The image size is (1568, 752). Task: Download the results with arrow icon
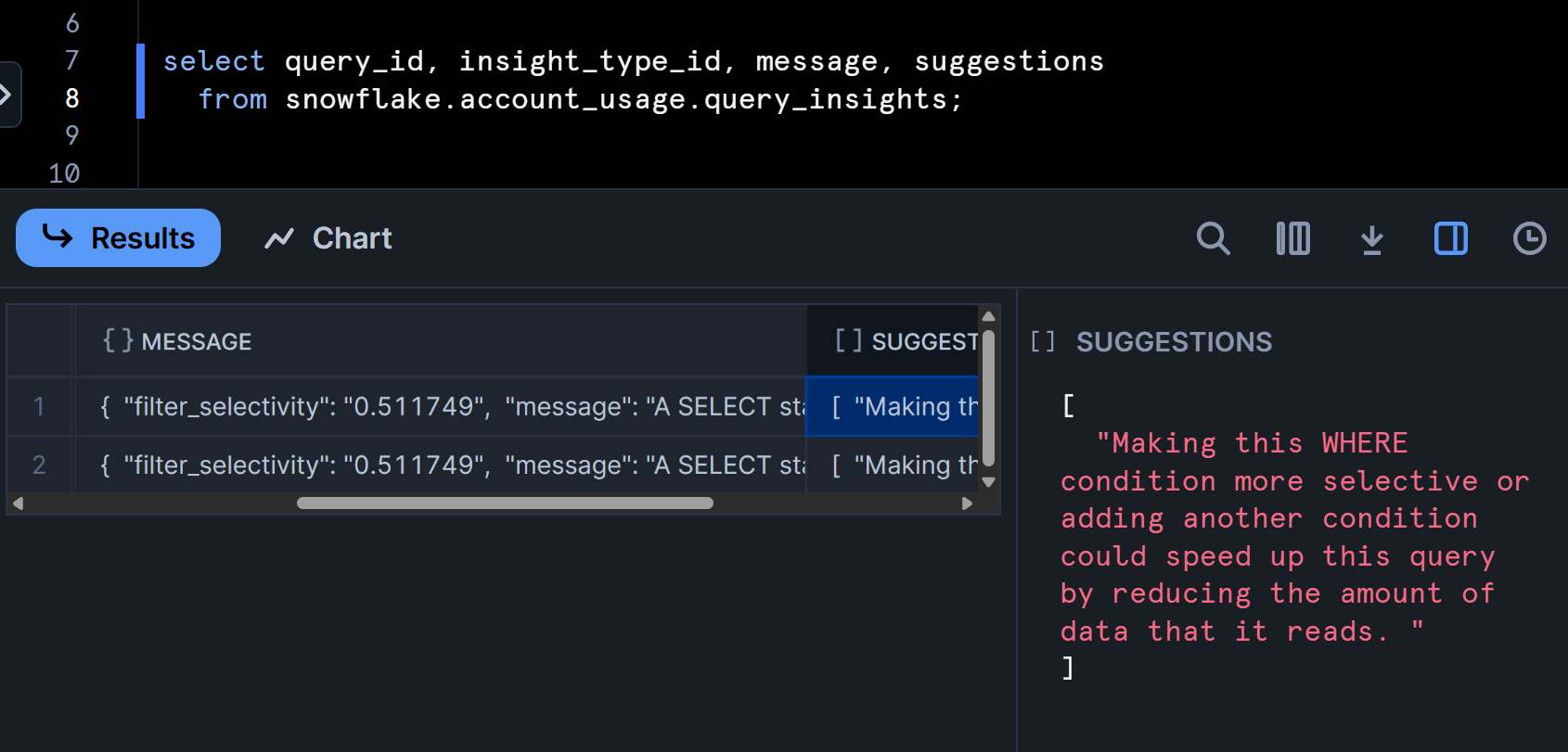[x=1371, y=239]
